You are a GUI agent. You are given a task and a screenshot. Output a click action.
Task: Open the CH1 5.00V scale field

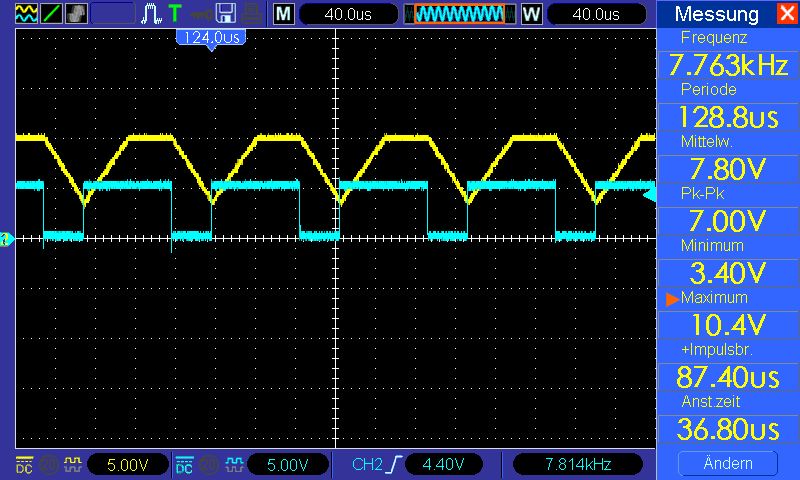(128, 464)
